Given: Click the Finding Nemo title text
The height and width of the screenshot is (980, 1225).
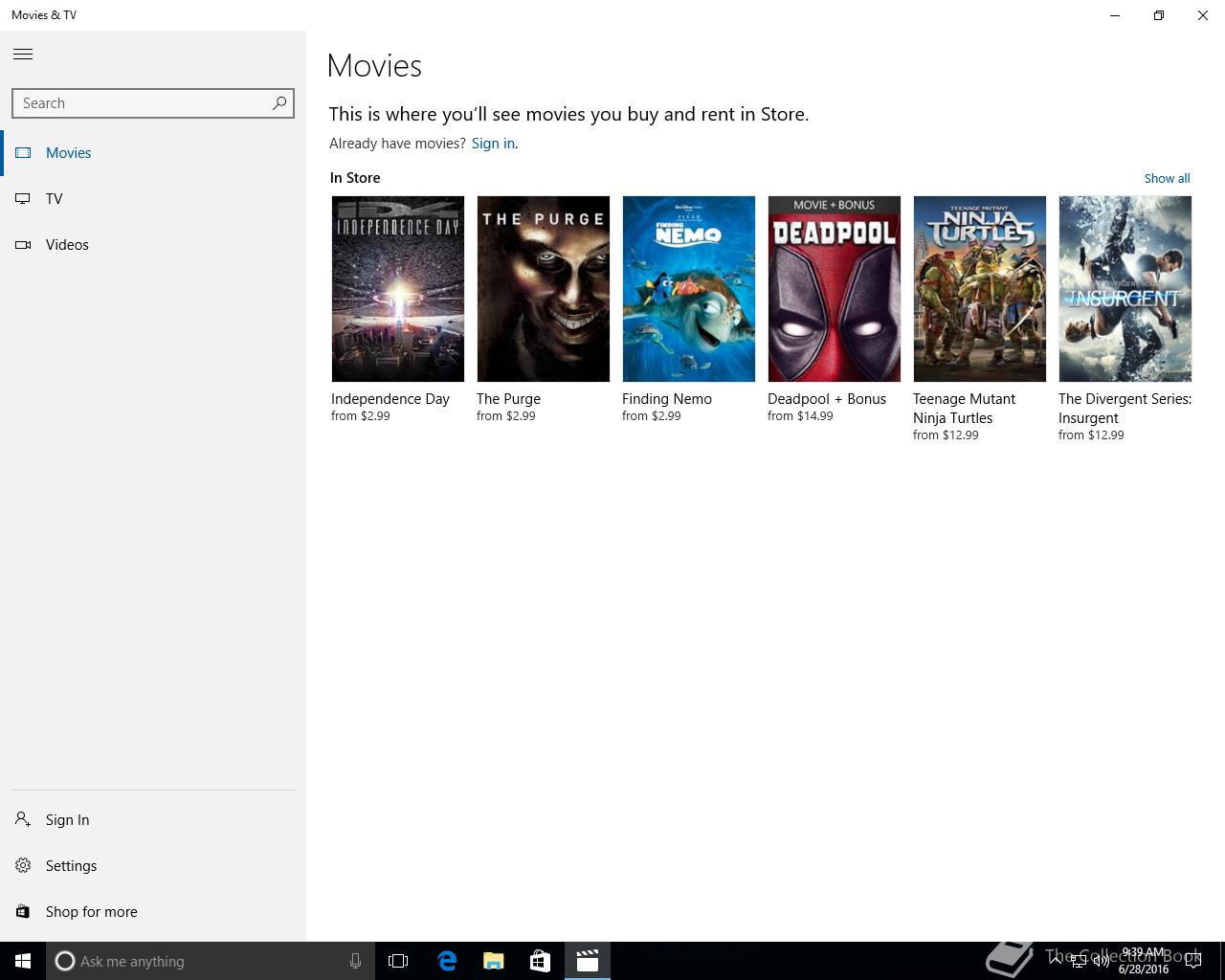Looking at the screenshot, I should point(667,399).
